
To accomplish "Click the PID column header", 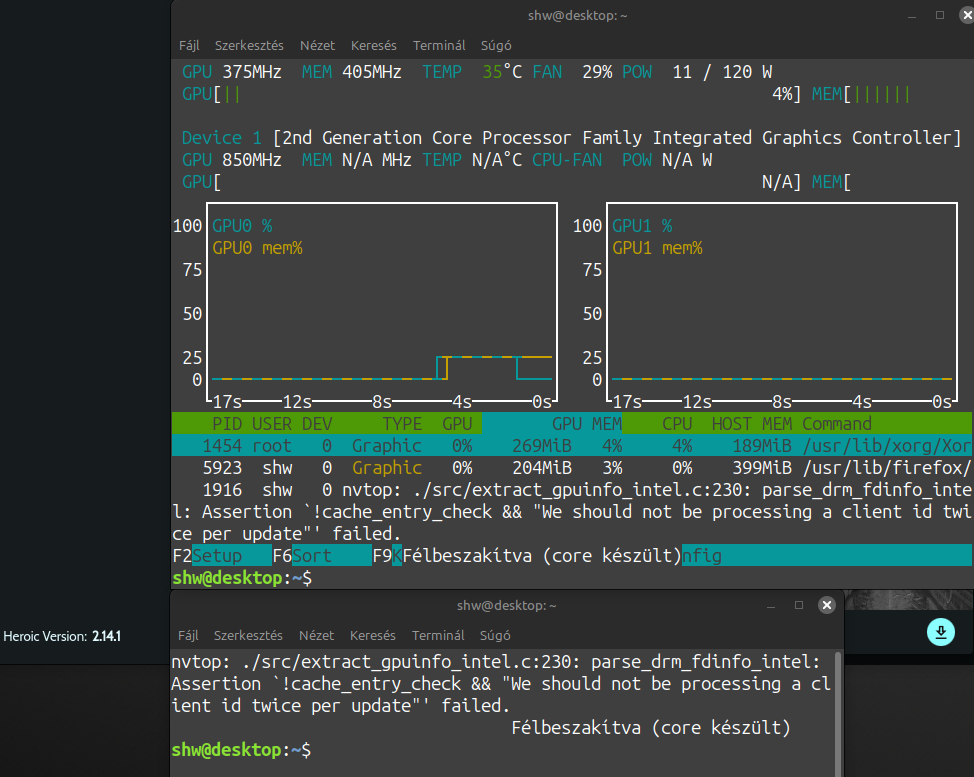I will click(227, 424).
